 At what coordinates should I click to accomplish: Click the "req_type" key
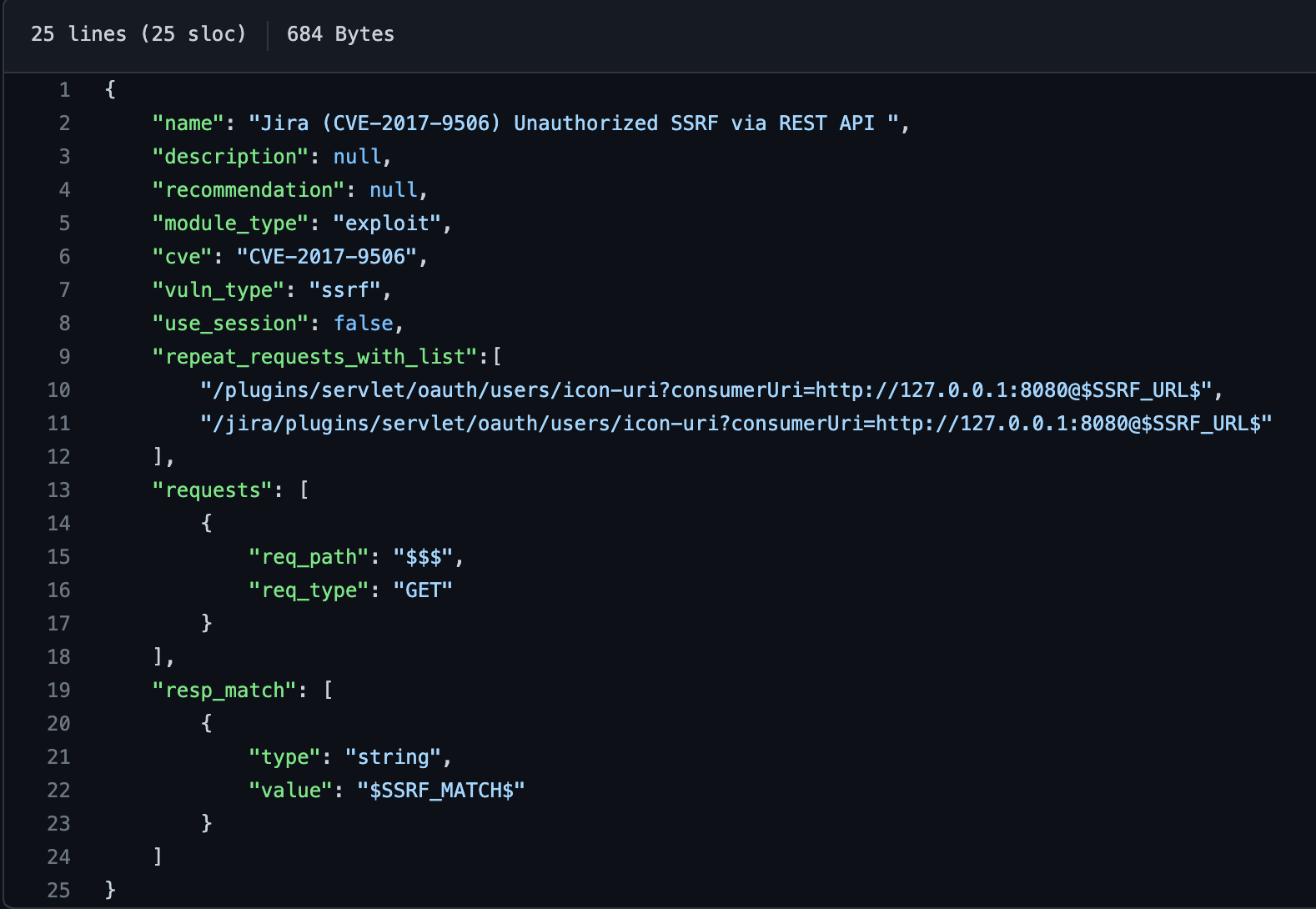309,590
